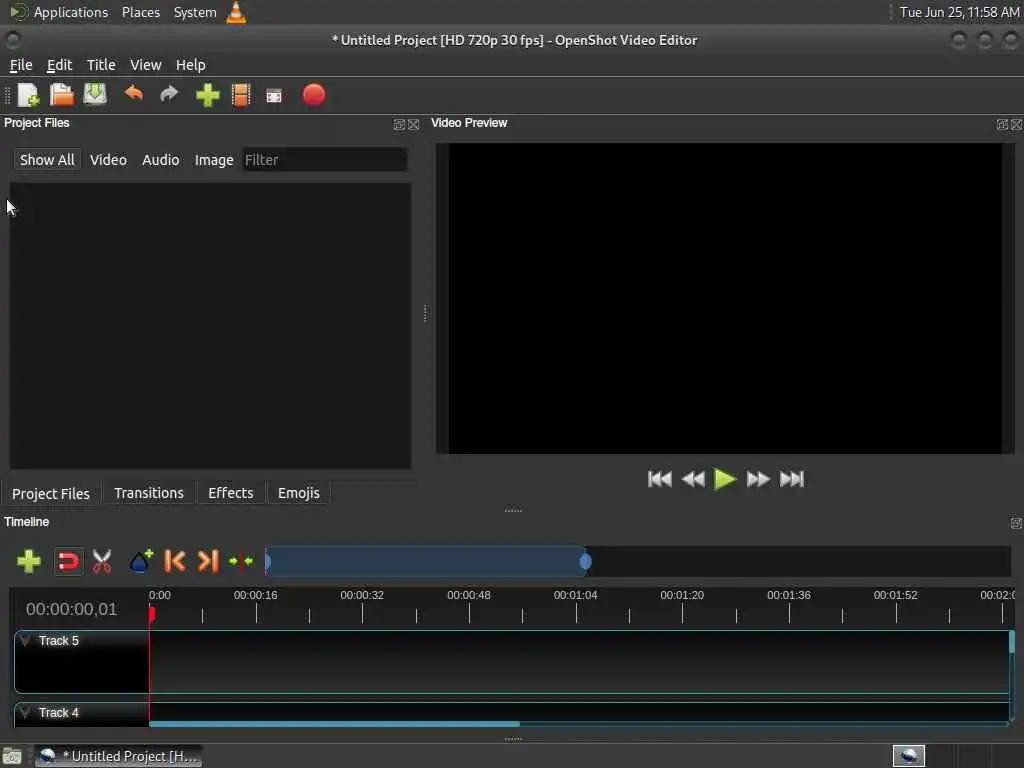Select the Project Files bottom tab
This screenshot has width=1024, height=768.
click(x=51, y=494)
